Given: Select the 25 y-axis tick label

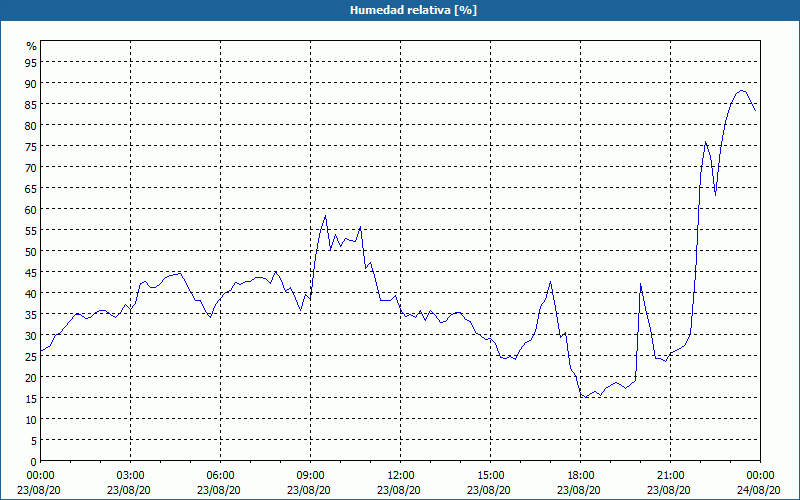Looking at the screenshot, I should [31, 357].
